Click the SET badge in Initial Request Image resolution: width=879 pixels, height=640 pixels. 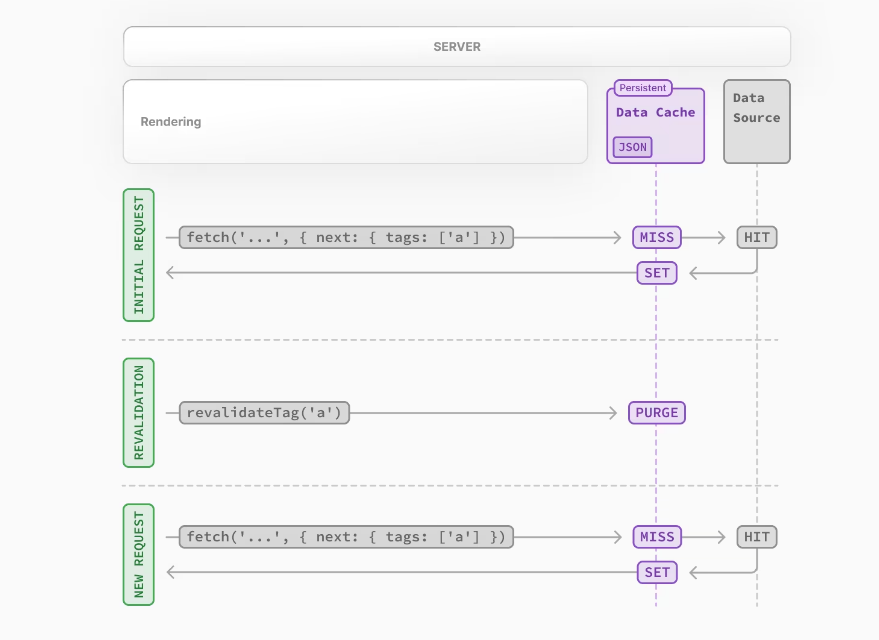(657, 273)
